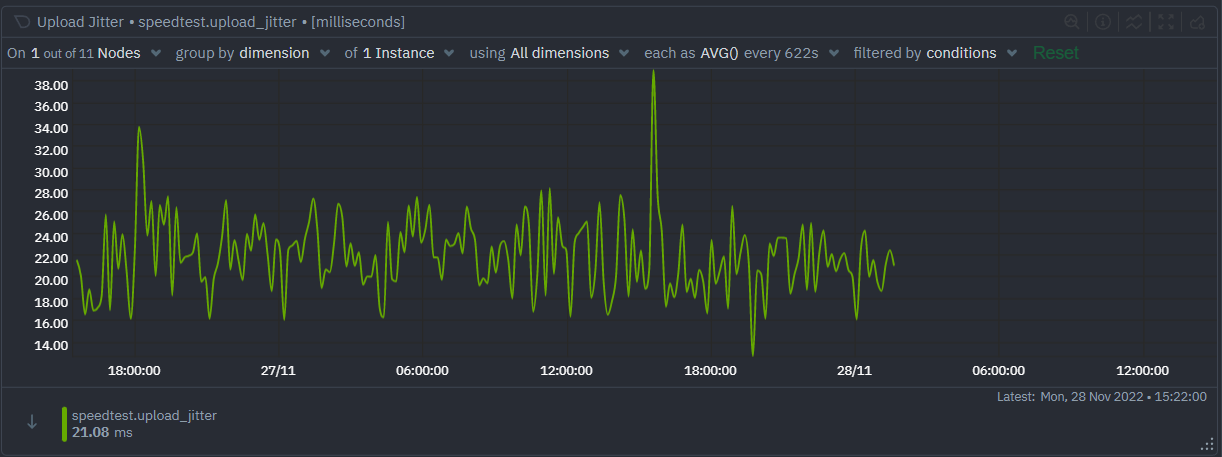The width and height of the screenshot is (1222, 457).
Task: Click the down arrow sort icon in legend
Action: coord(32,422)
